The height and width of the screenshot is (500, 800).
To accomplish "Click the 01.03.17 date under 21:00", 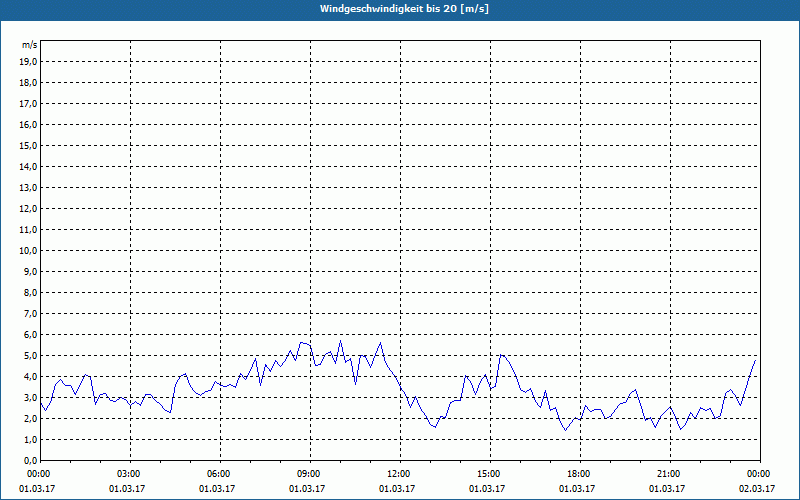I will (x=667, y=489).
